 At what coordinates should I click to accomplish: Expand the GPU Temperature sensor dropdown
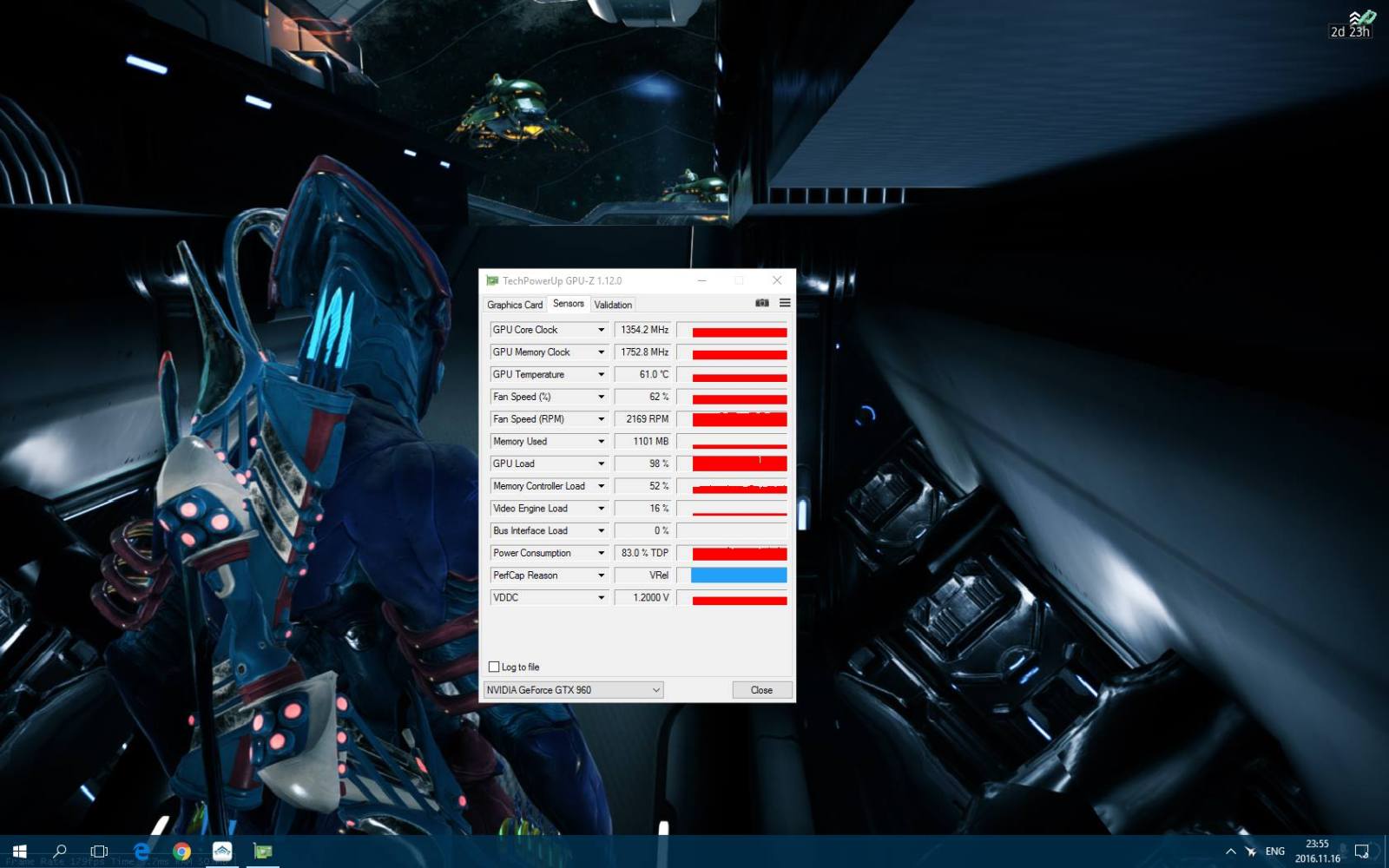601,374
